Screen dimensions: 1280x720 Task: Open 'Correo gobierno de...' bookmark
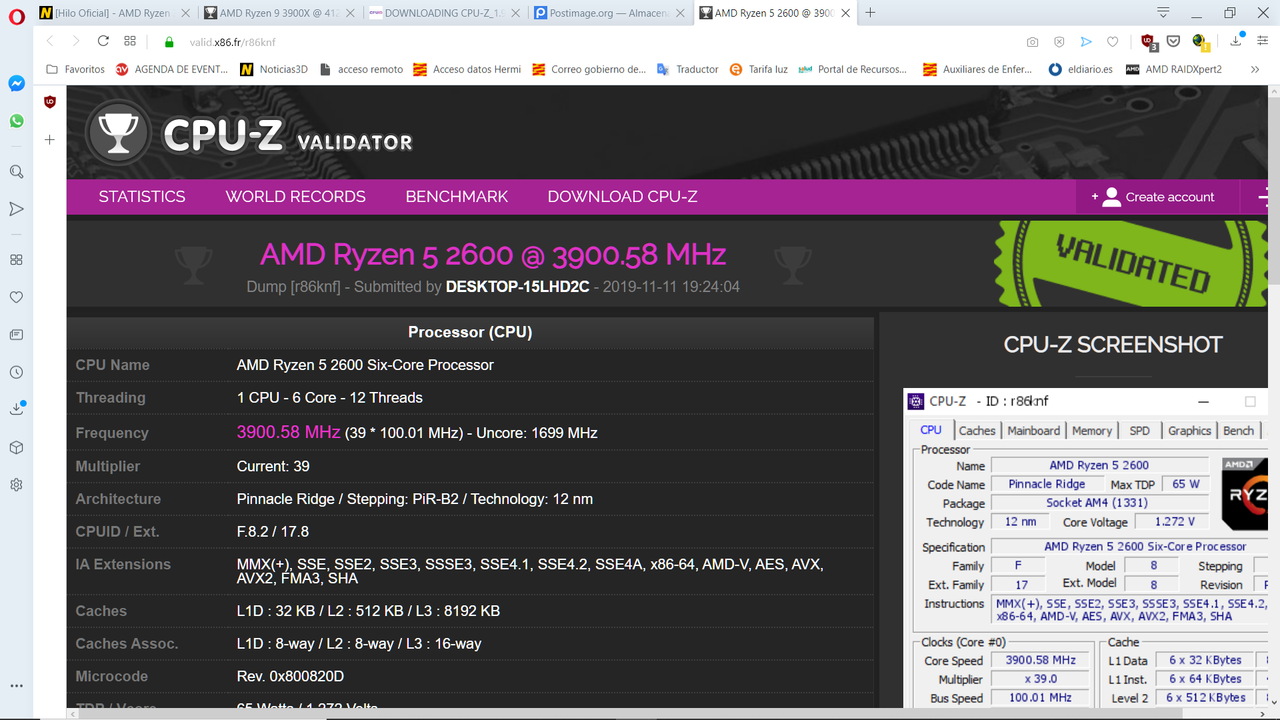(x=589, y=69)
